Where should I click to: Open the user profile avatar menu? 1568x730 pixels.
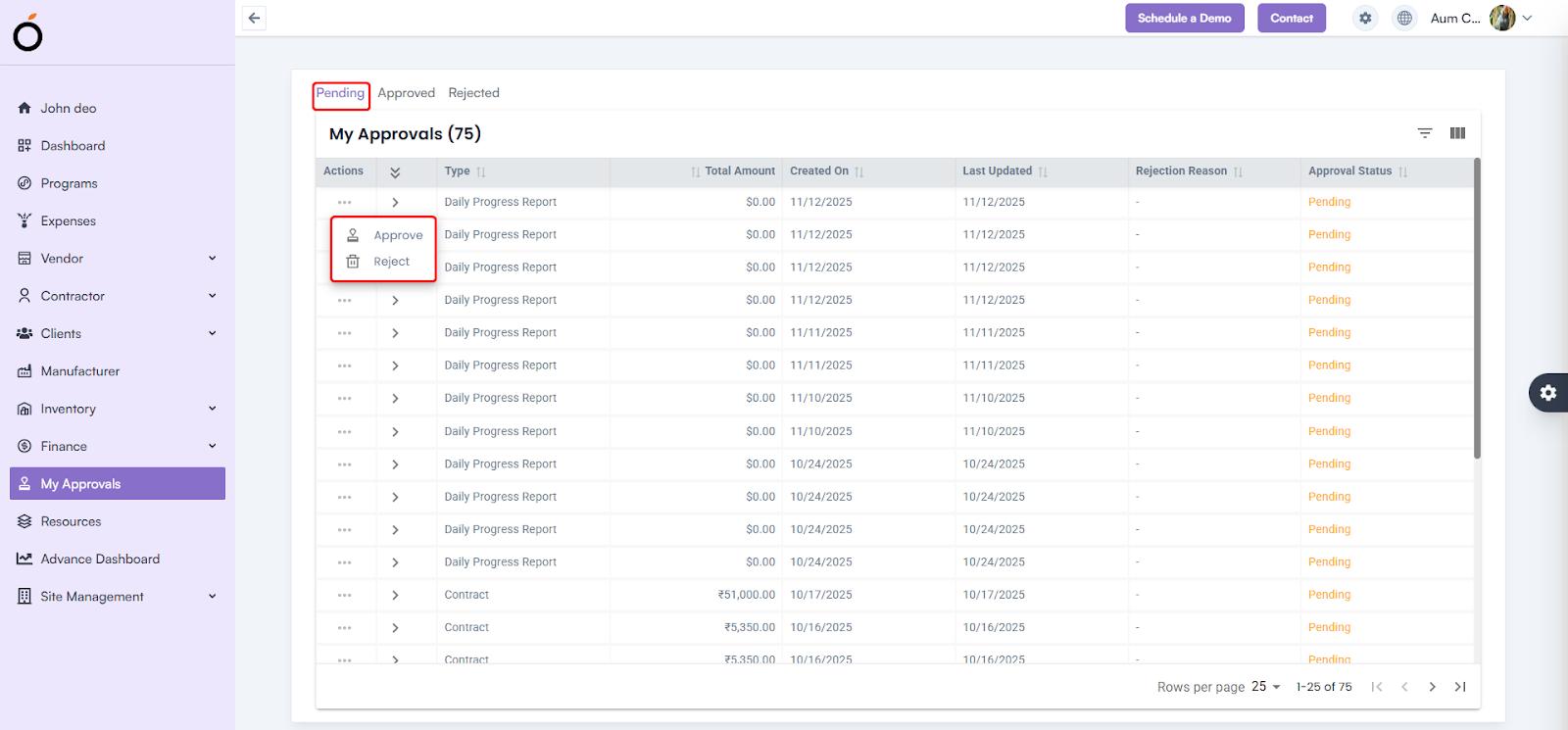pos(1502,18)
